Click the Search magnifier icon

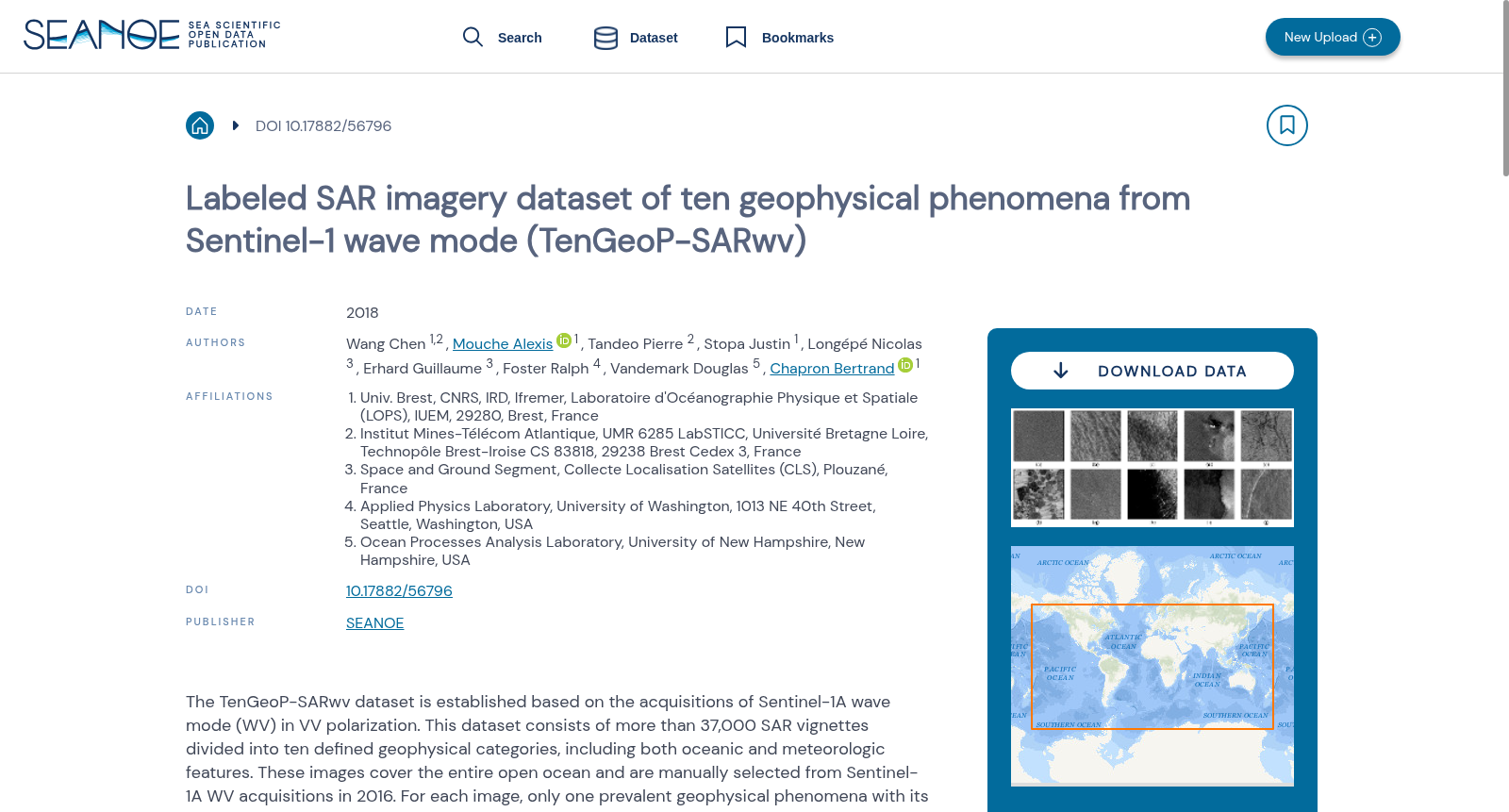(473, 37)
